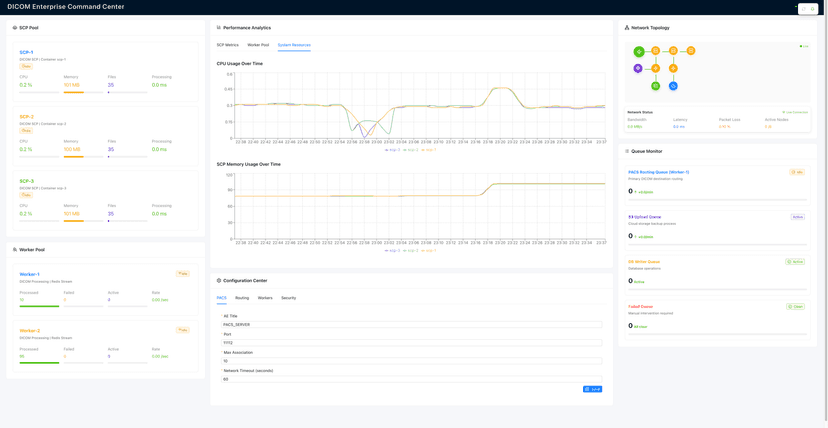828x428 pixels.
Task: Click the SCP-2 status badge
Action: point(25,130)
